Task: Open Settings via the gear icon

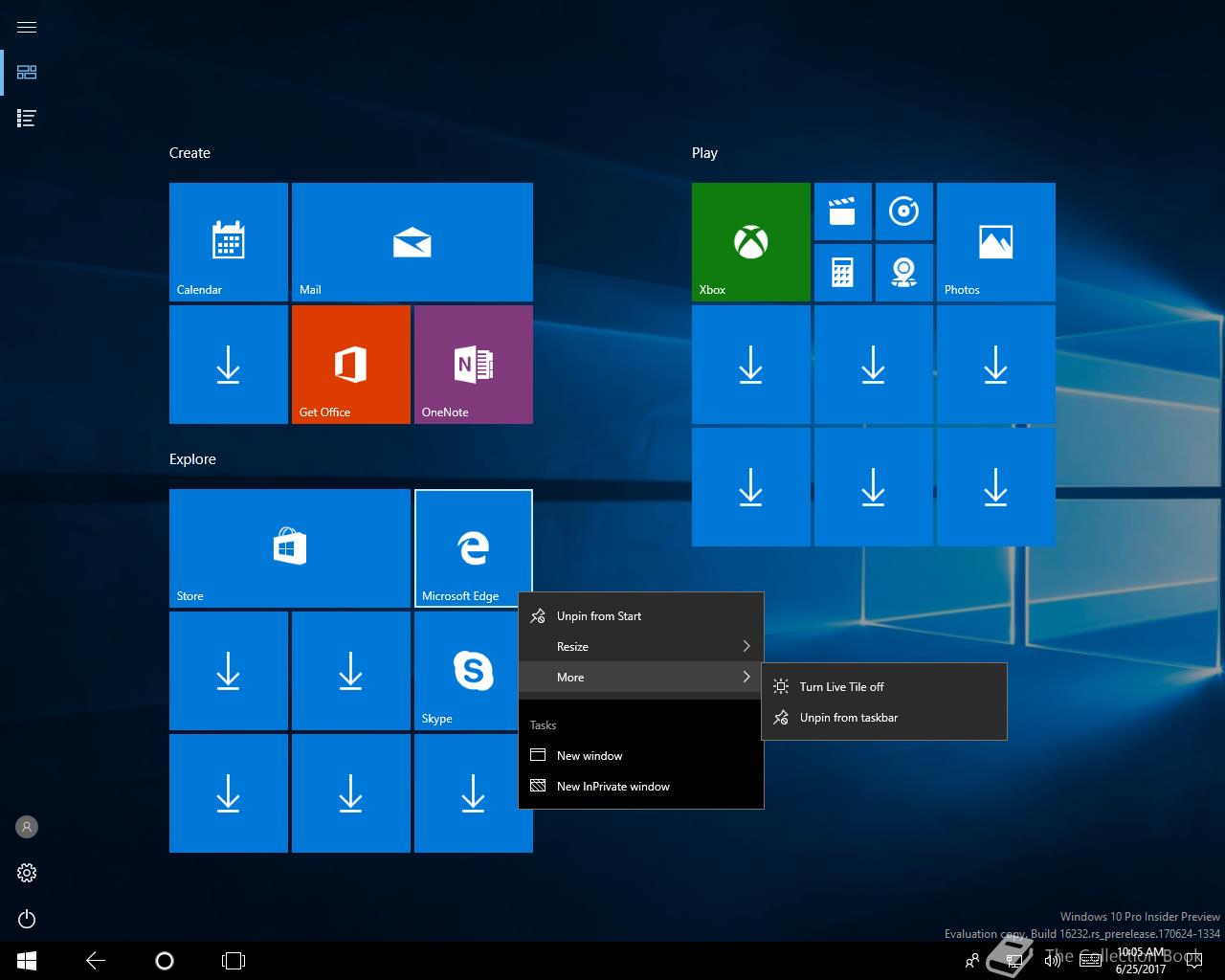Action: pyautogui.click(x=27, y=873)
